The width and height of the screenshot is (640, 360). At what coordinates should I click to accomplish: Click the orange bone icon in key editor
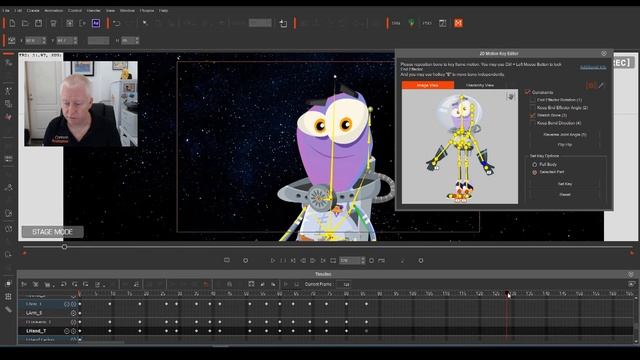click(x=590, y=85)
